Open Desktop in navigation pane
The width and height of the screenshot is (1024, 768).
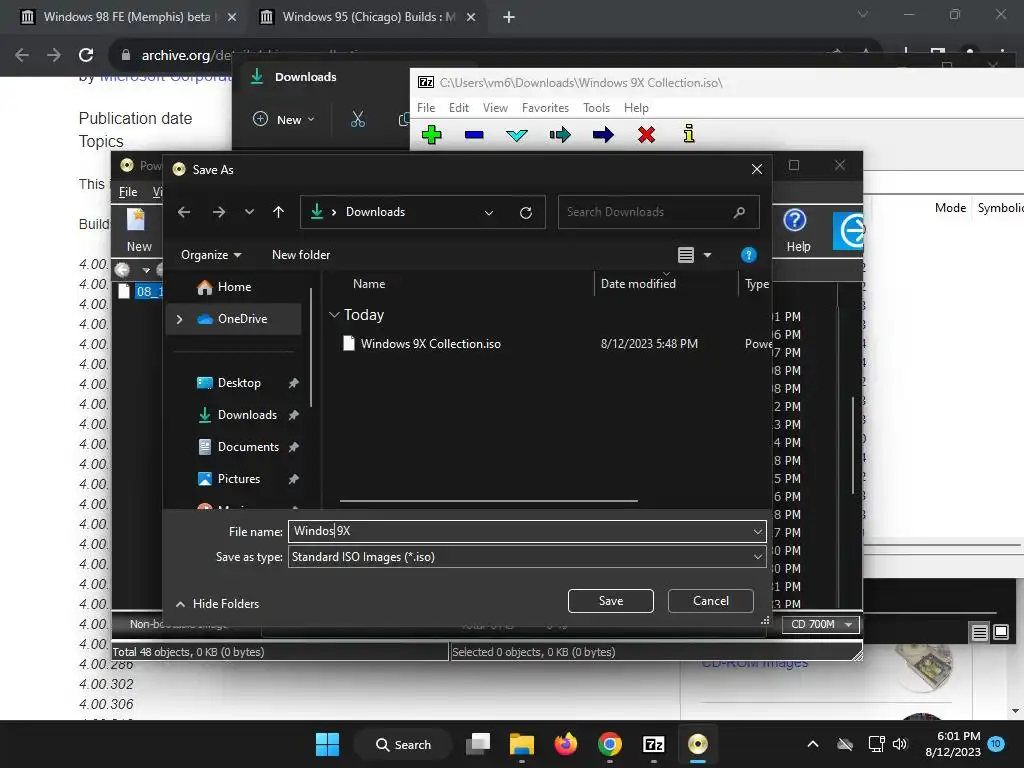[x=239, y=383]
